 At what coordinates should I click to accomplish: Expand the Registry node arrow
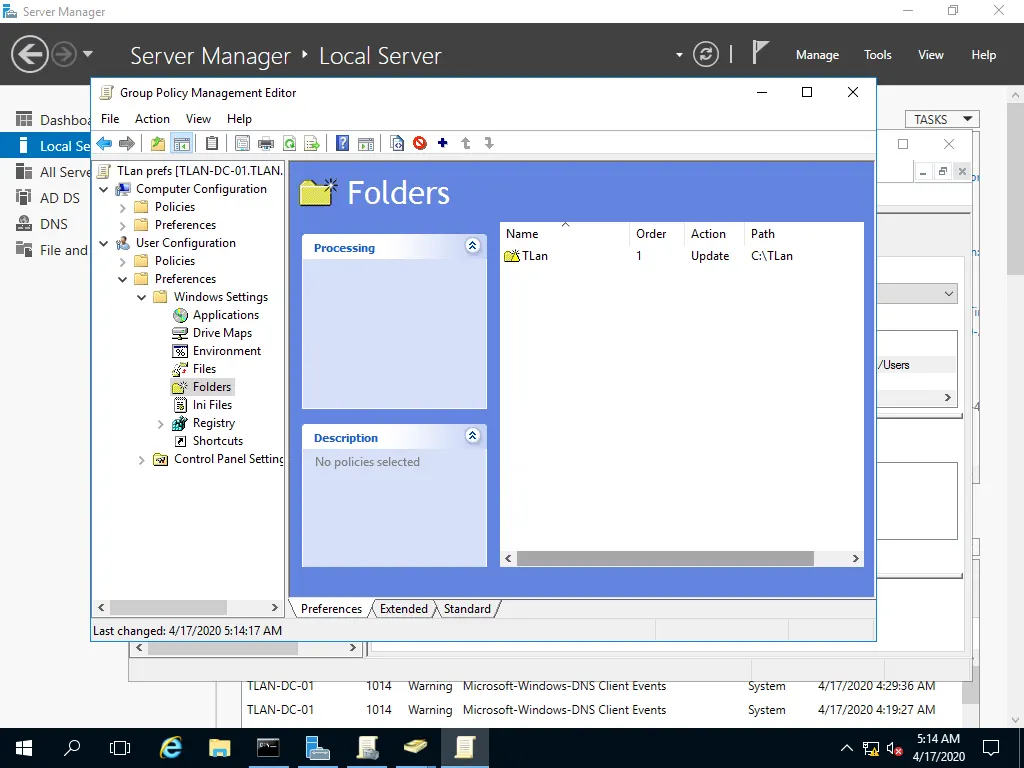point(161,424)
